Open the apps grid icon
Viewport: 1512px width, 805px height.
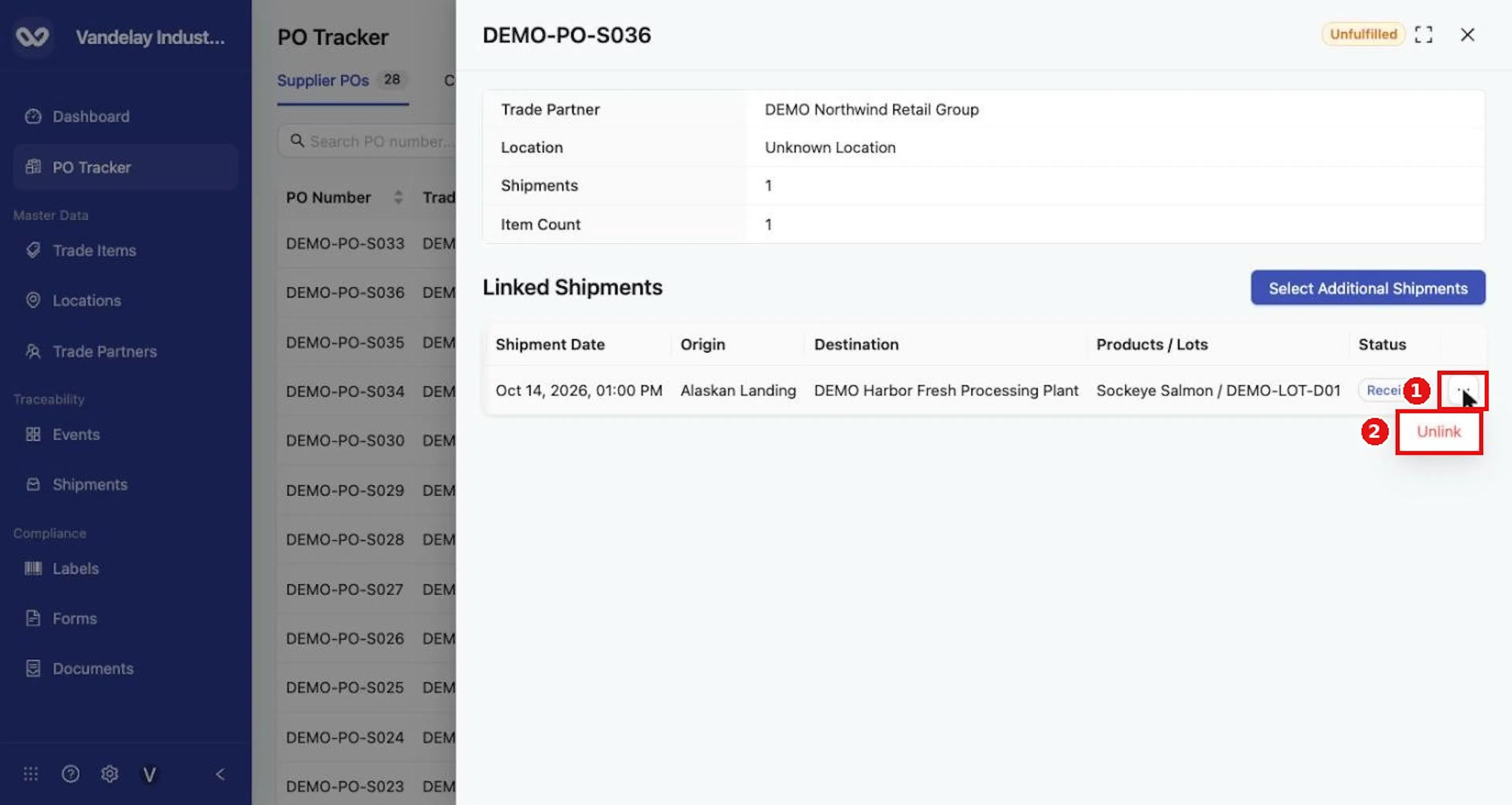31,774
